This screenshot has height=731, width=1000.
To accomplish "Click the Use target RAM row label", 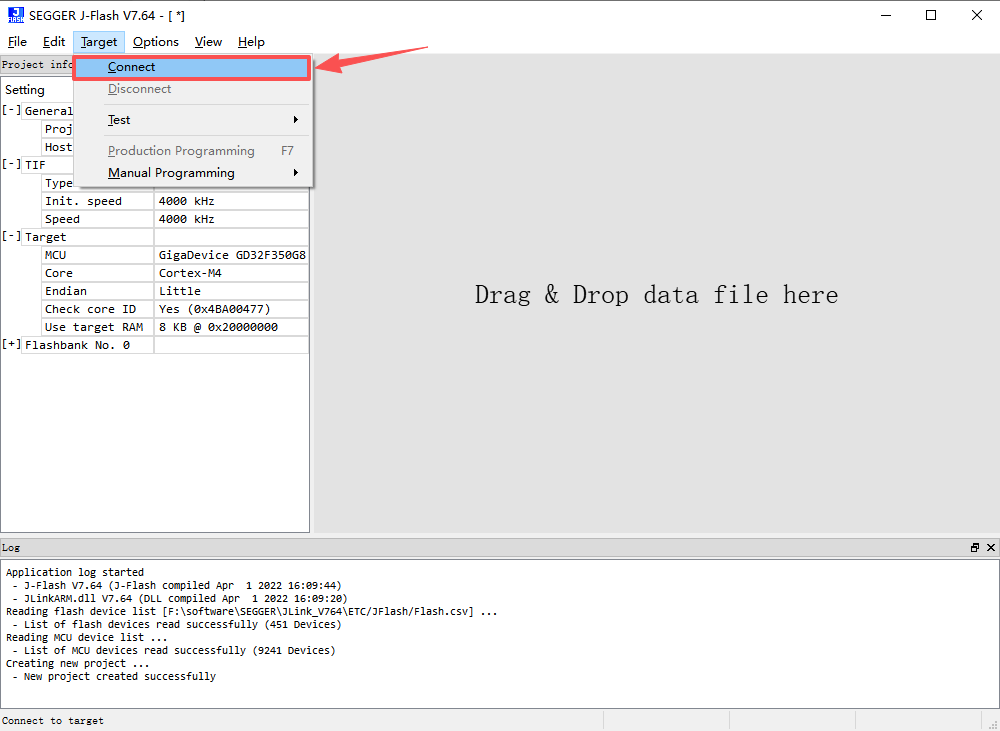I will coord(98,327).
